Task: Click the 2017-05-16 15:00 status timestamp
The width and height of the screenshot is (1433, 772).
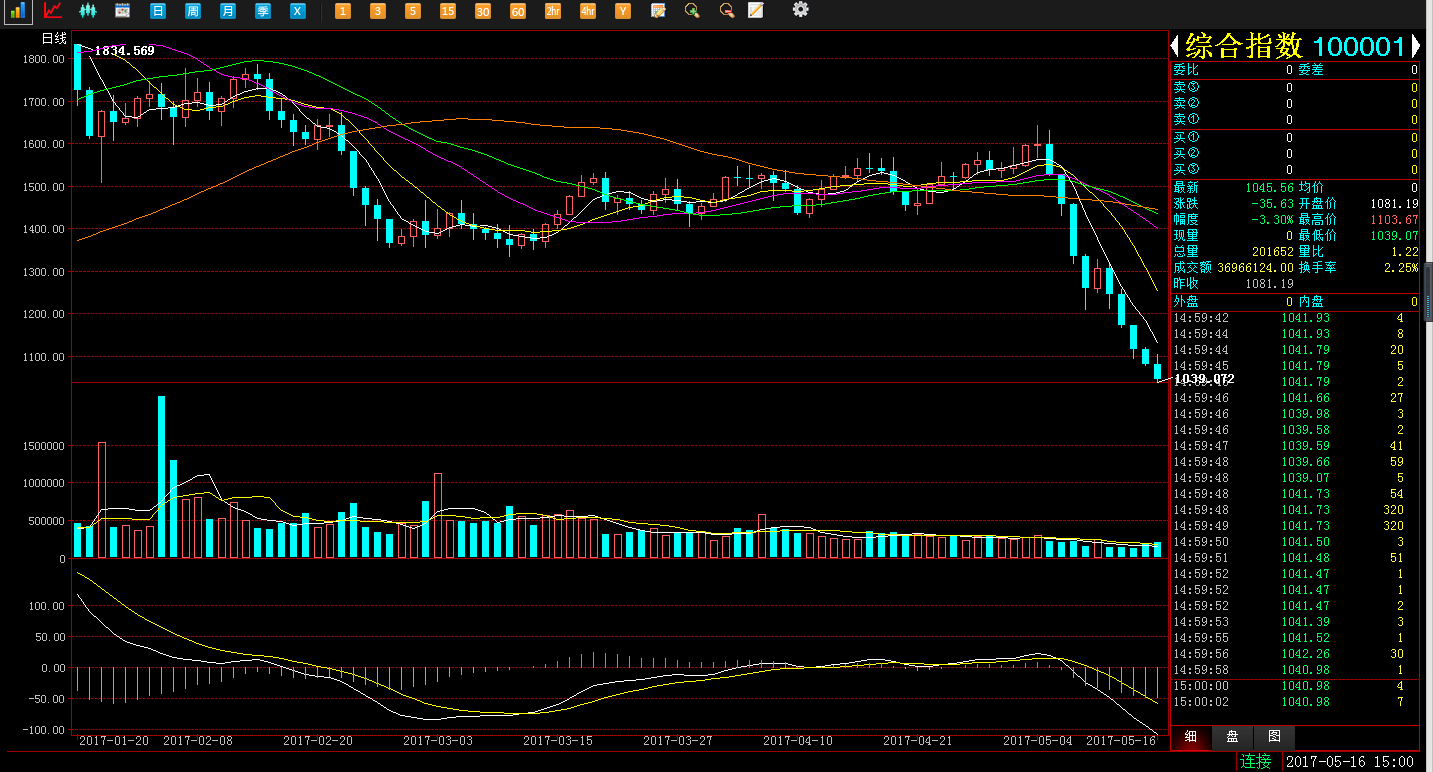Action: tap(1350, 762)
